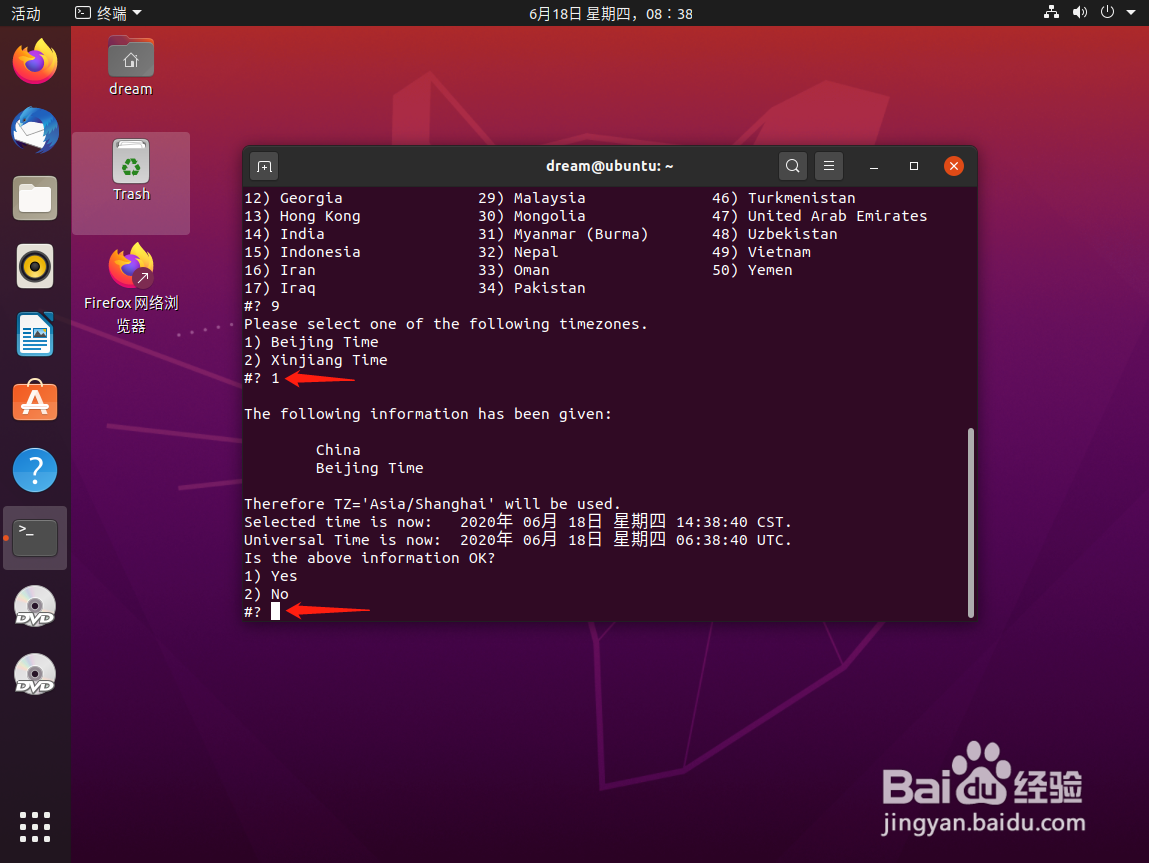
Task: Click the '1) Beijing Time' line
Action: coord(311,342)
